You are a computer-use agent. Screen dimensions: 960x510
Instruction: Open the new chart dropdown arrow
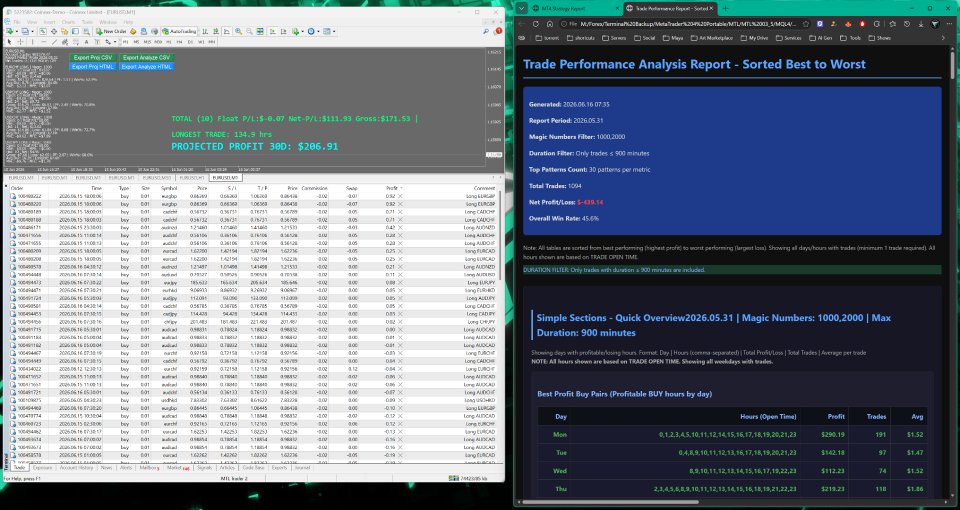(x=17, y=31)
